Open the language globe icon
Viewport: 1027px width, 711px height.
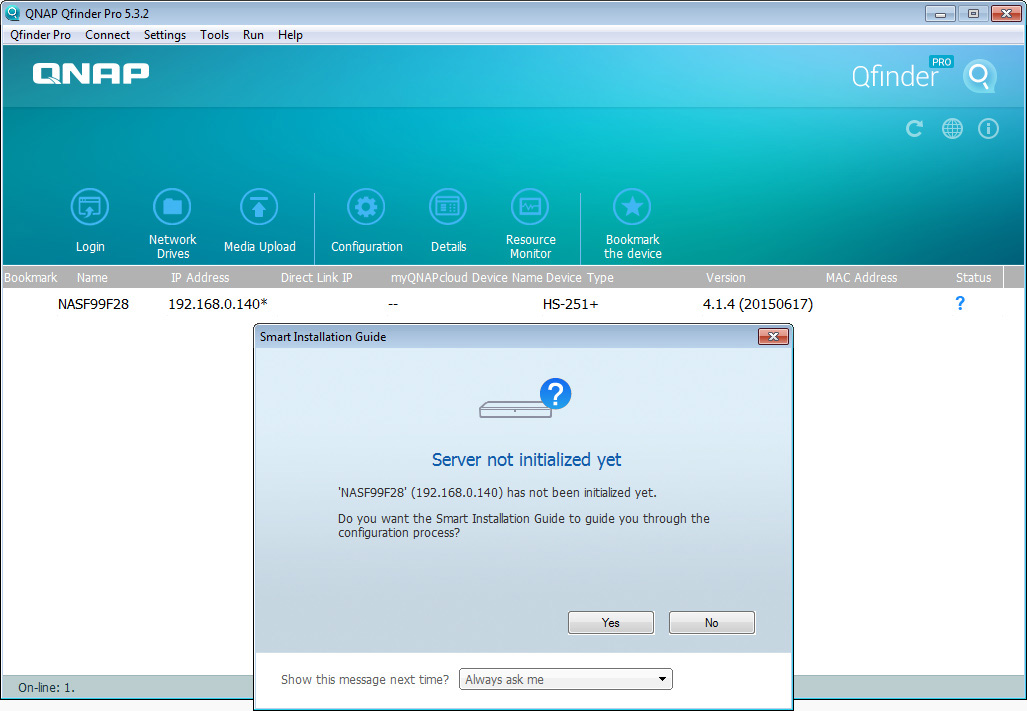(952, 128)
